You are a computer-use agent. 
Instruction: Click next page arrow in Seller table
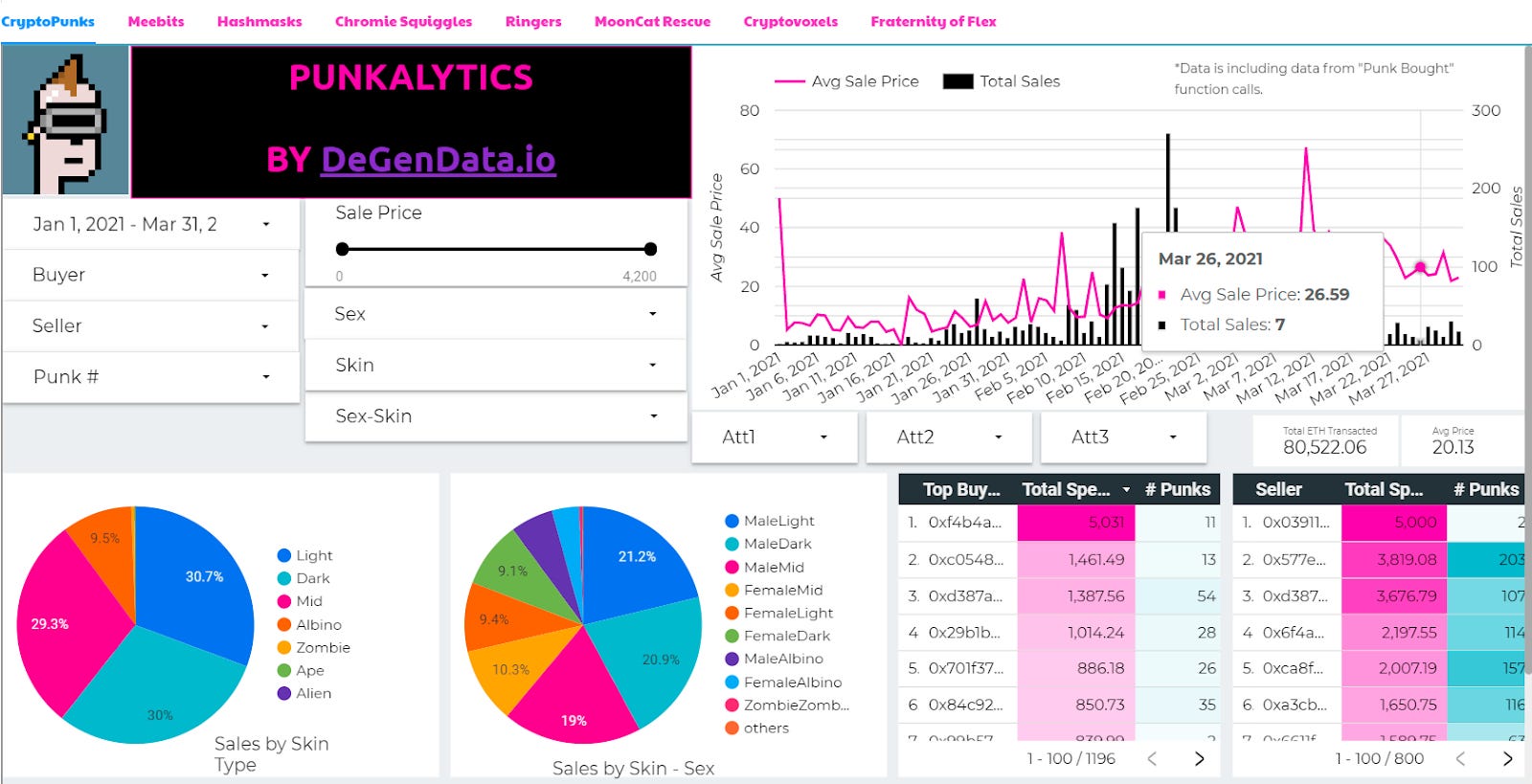click(x=1508, y=758)
